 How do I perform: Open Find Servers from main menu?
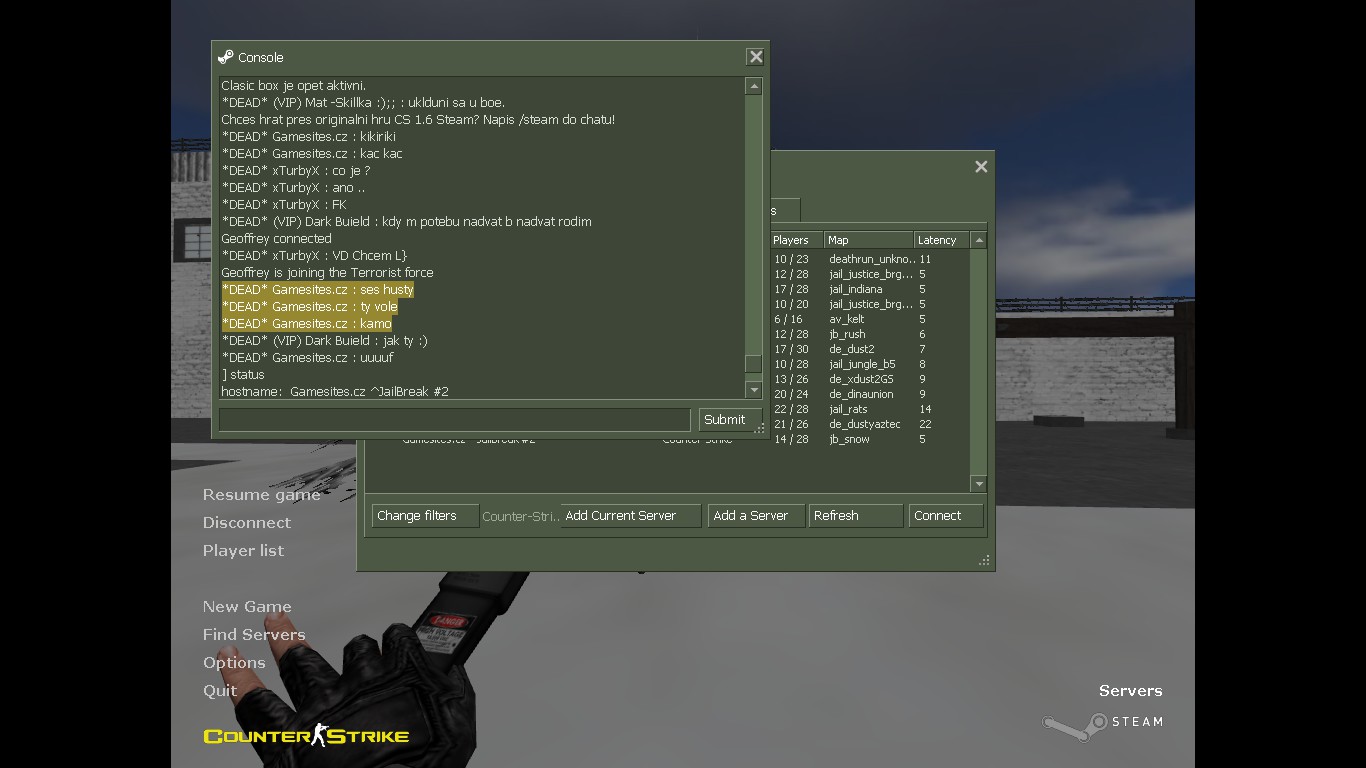point(254,635)
